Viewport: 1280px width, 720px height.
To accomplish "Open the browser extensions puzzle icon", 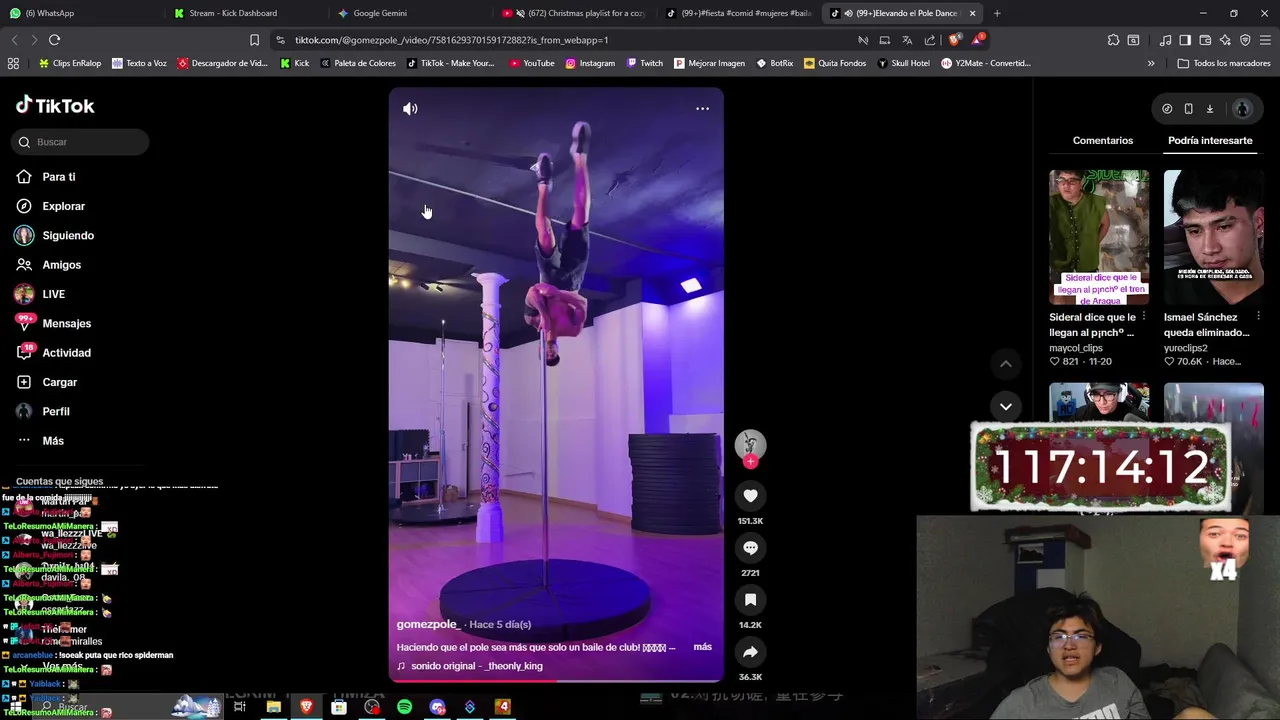I will click(1113, 40).
